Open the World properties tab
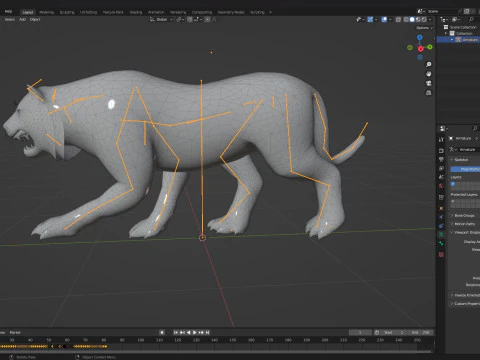The height and width of the screenshot is (360, 480). pos(441,186)
